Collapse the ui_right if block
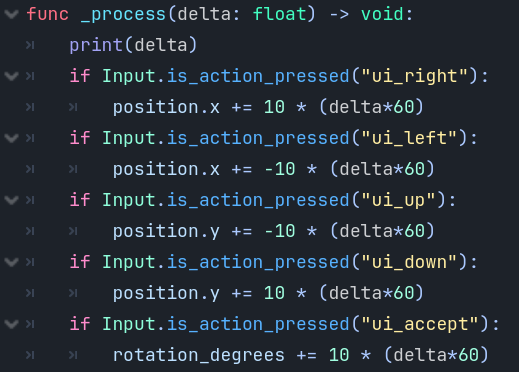The height and width of the screenshot is (372, 519). 12,76
